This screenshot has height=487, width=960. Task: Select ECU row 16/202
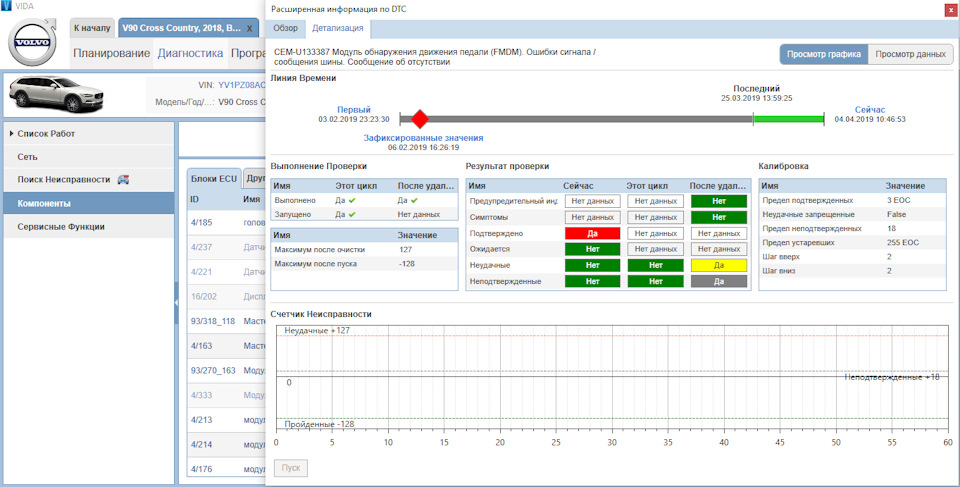coord(227,296)
